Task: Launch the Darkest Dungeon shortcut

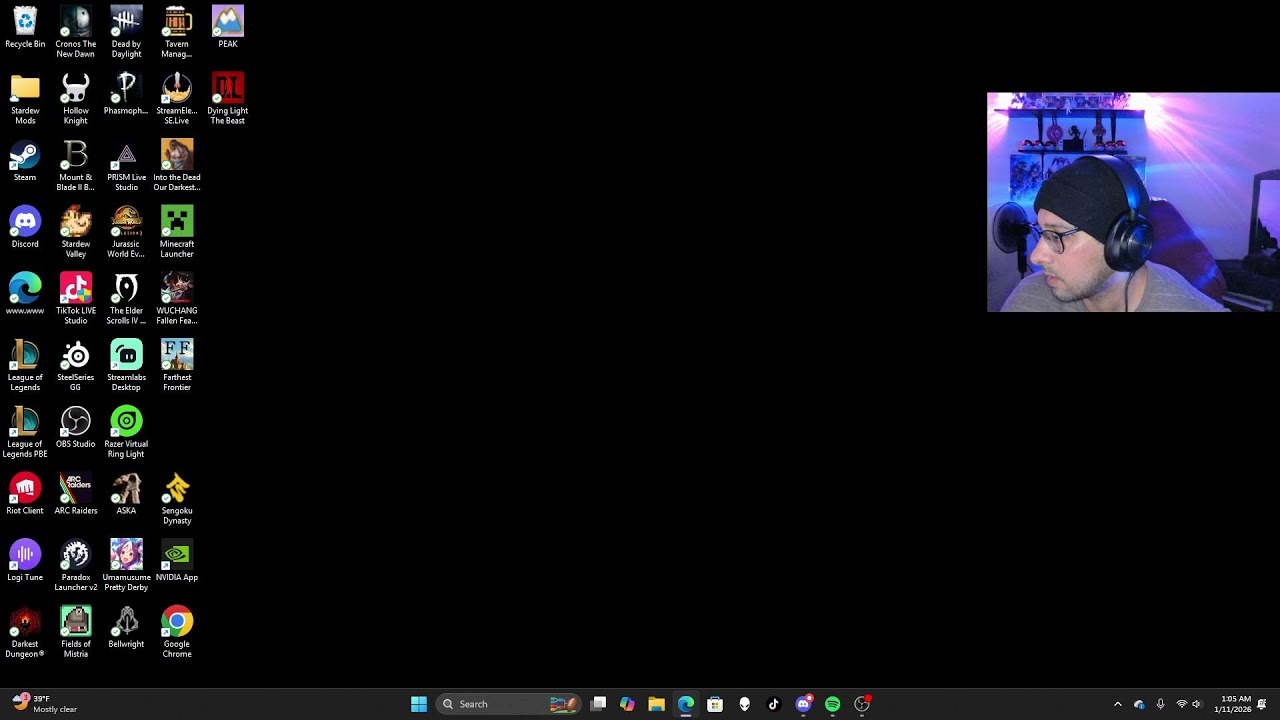Action: pyautogui.click(x=25, y=633)
